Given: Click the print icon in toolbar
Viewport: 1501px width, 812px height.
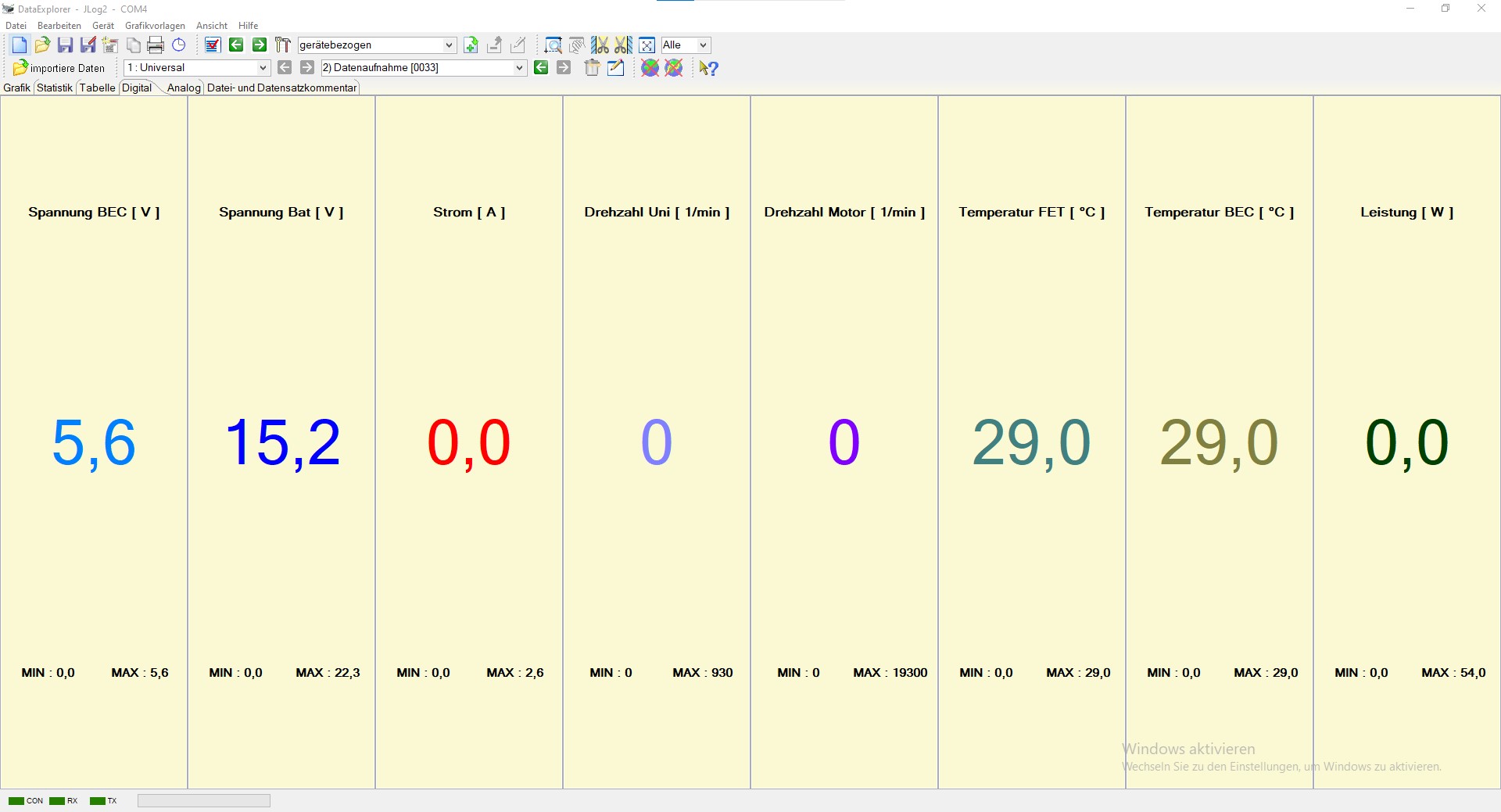Looking at the screenshot, I should pos(156,45).
